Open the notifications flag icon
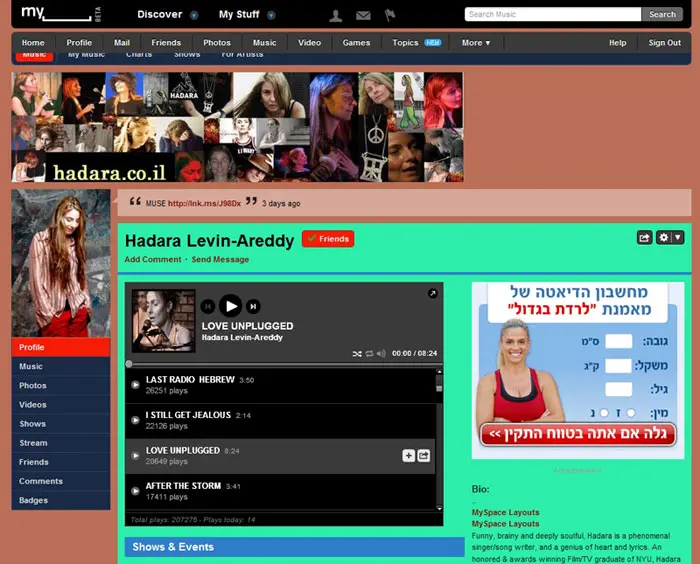Viewport: 700px width, 564px height. [x=390, y=16]
